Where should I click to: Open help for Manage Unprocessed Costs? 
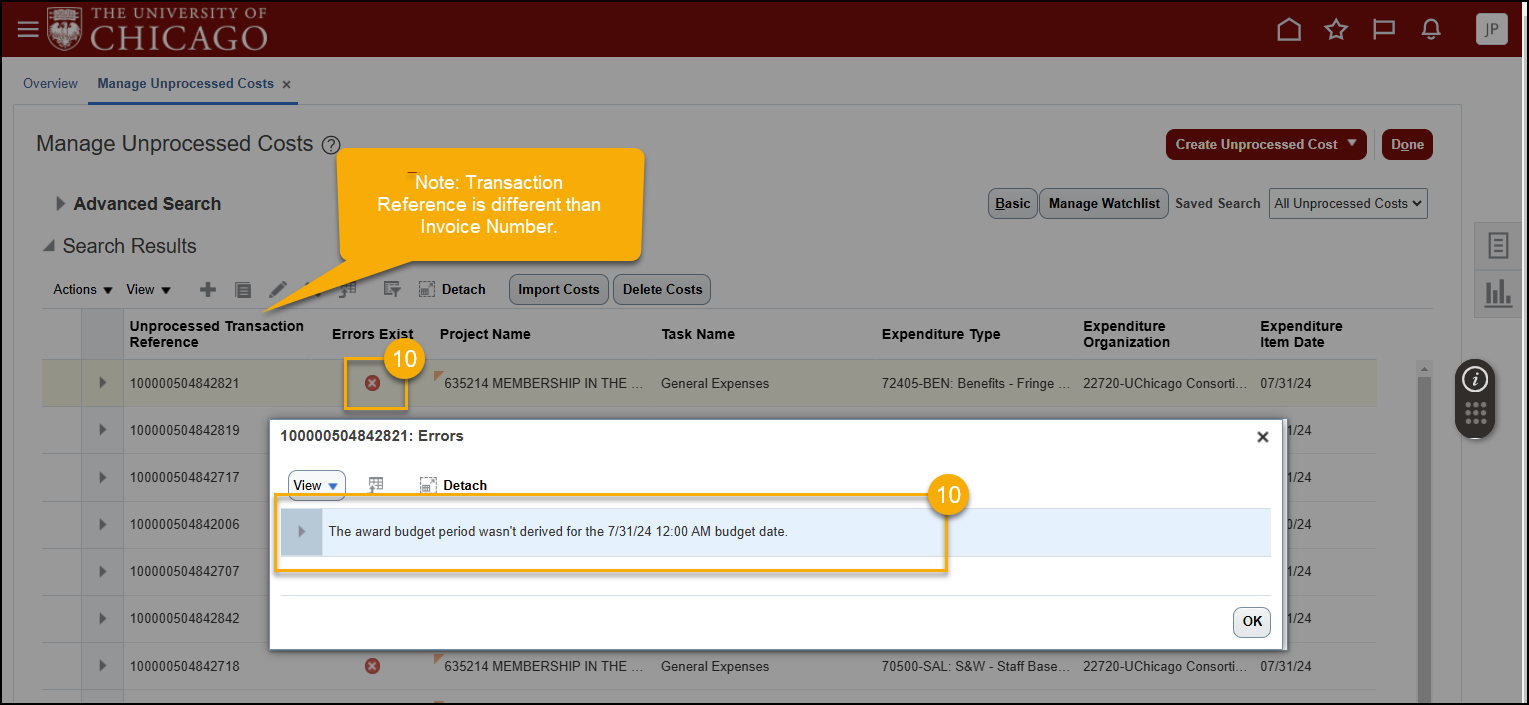[331, 145]
